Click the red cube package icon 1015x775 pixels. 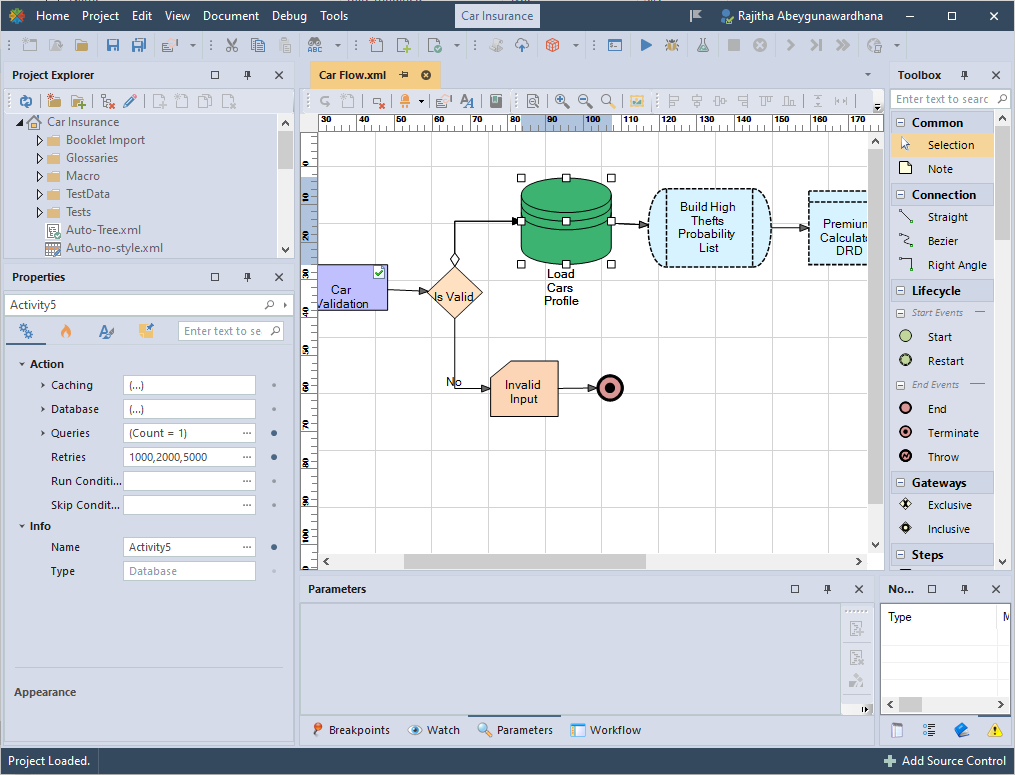[x=552, y=45]
